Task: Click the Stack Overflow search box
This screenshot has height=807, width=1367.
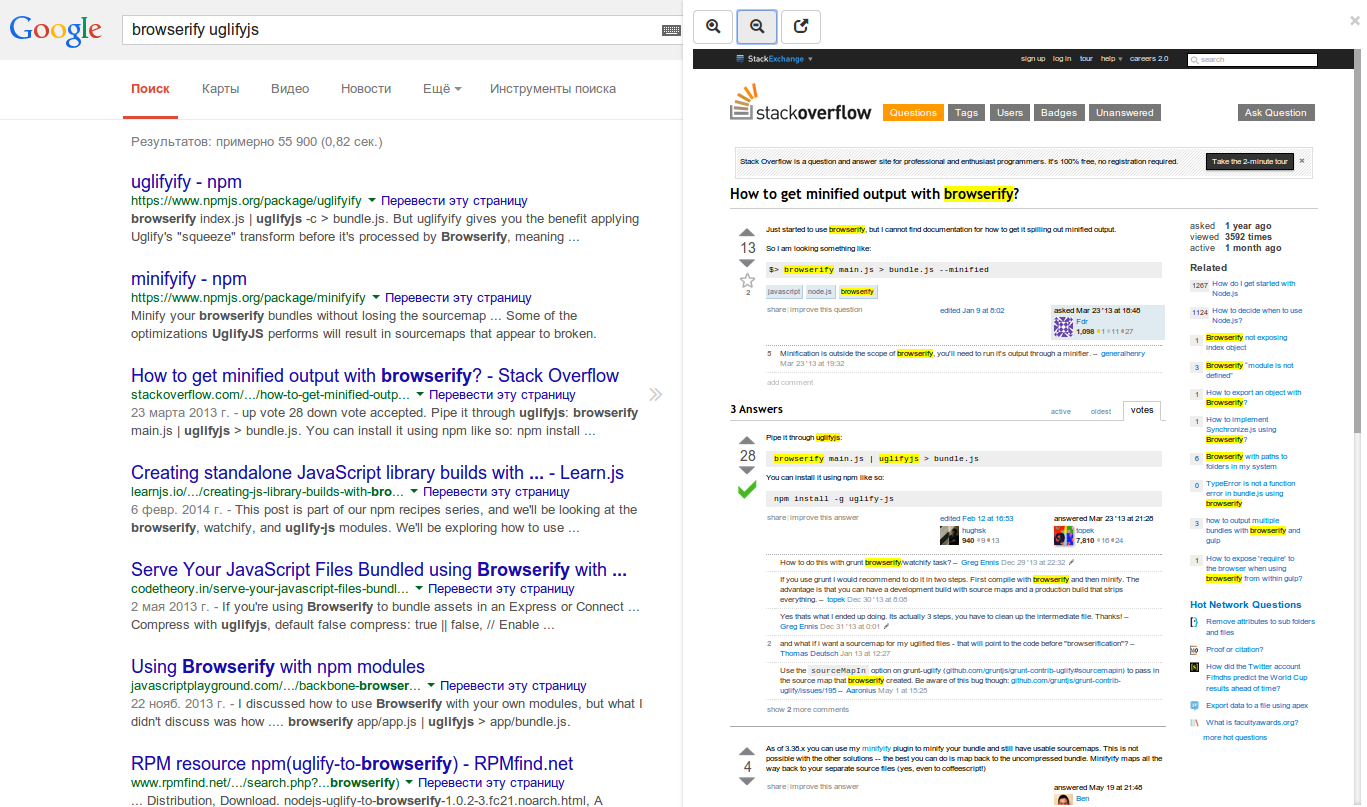Action: pyautogui.click(x=1252, y=60)
